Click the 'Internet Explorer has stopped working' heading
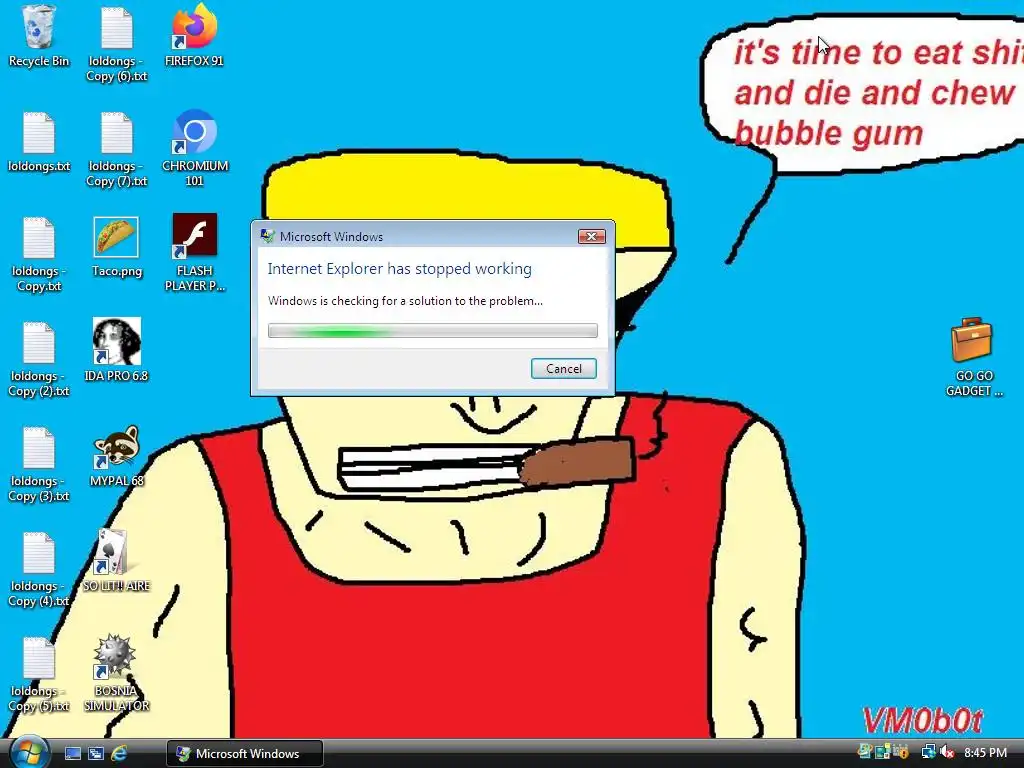The height and width of the screenshot is (768, 1024). click(400, 269)
